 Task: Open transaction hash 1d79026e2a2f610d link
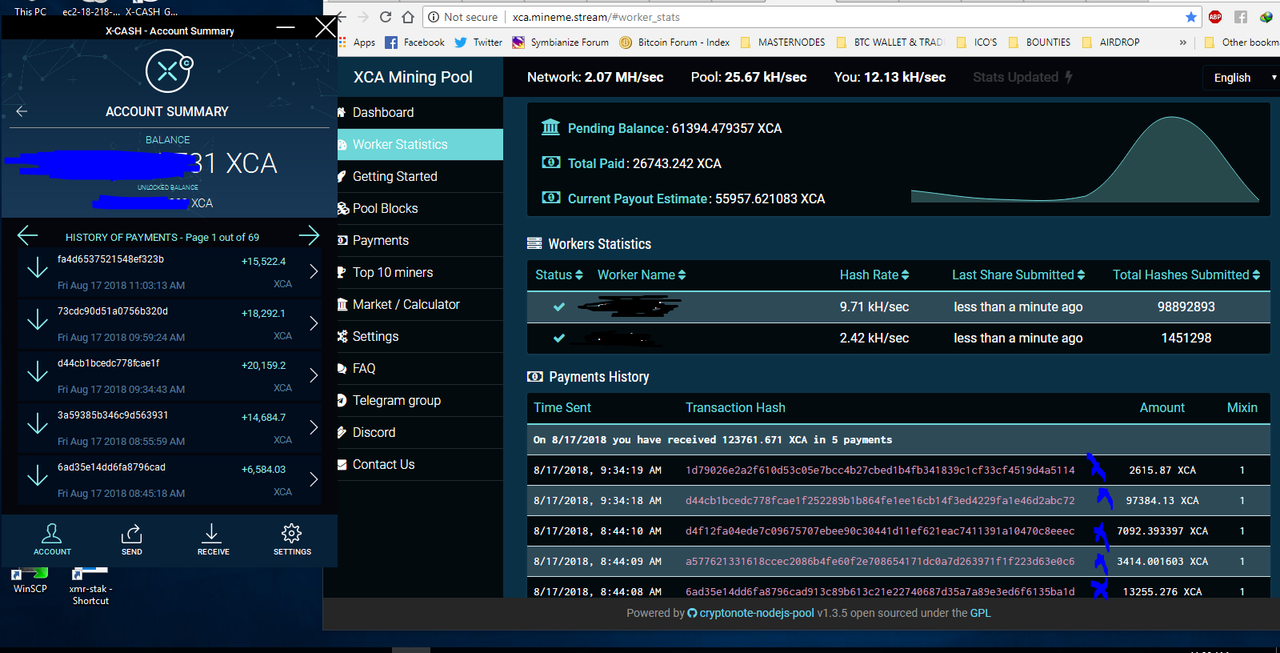click(x=880, y=470)
